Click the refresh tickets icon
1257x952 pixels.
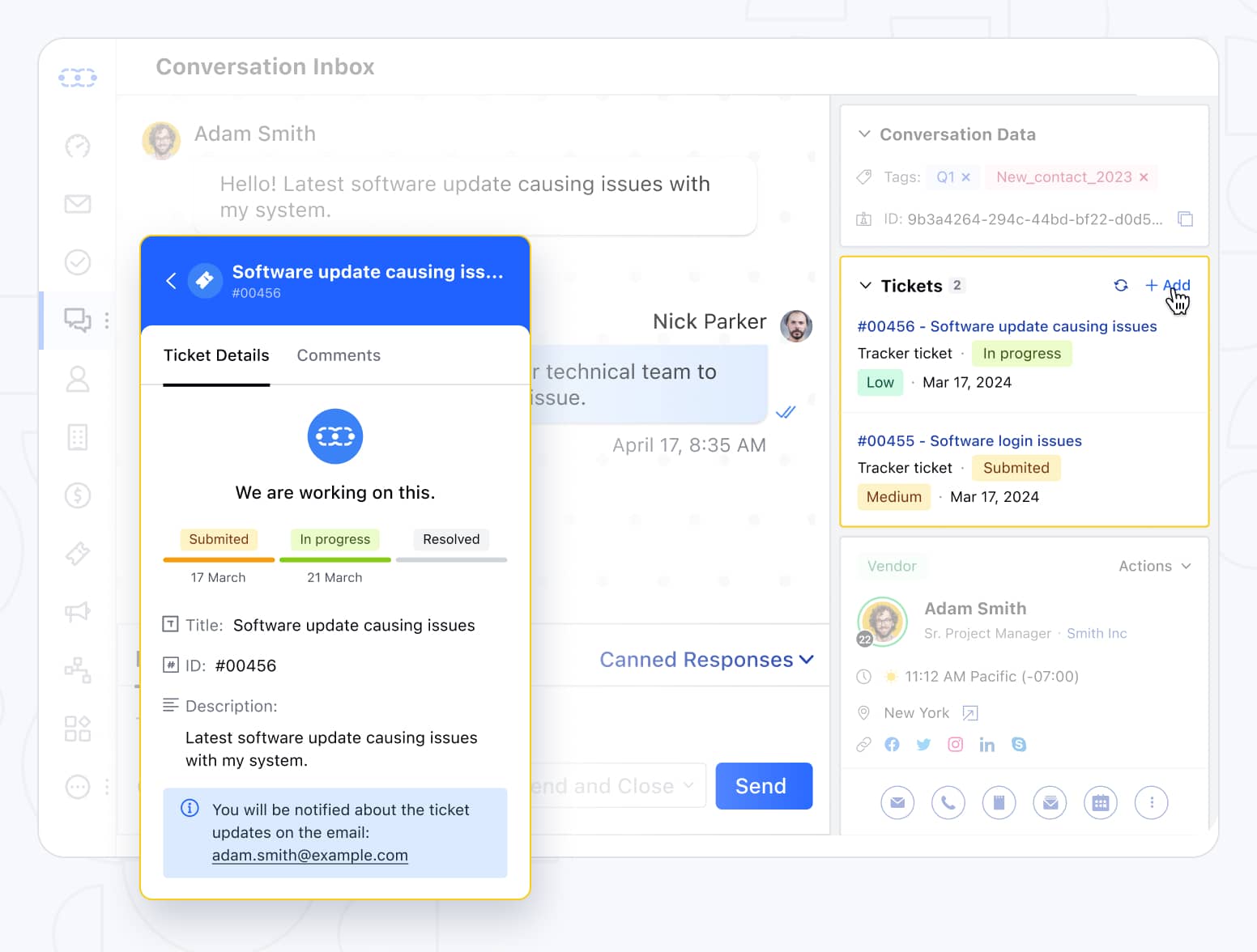1121,286
